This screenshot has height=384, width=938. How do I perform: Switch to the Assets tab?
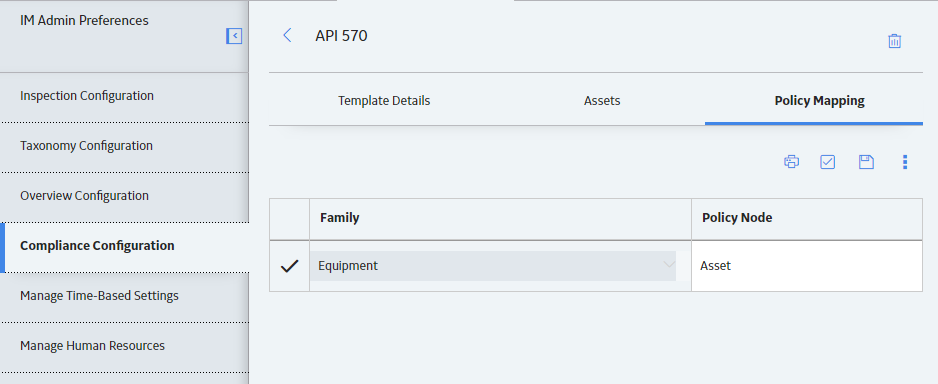tap(602, 100)
